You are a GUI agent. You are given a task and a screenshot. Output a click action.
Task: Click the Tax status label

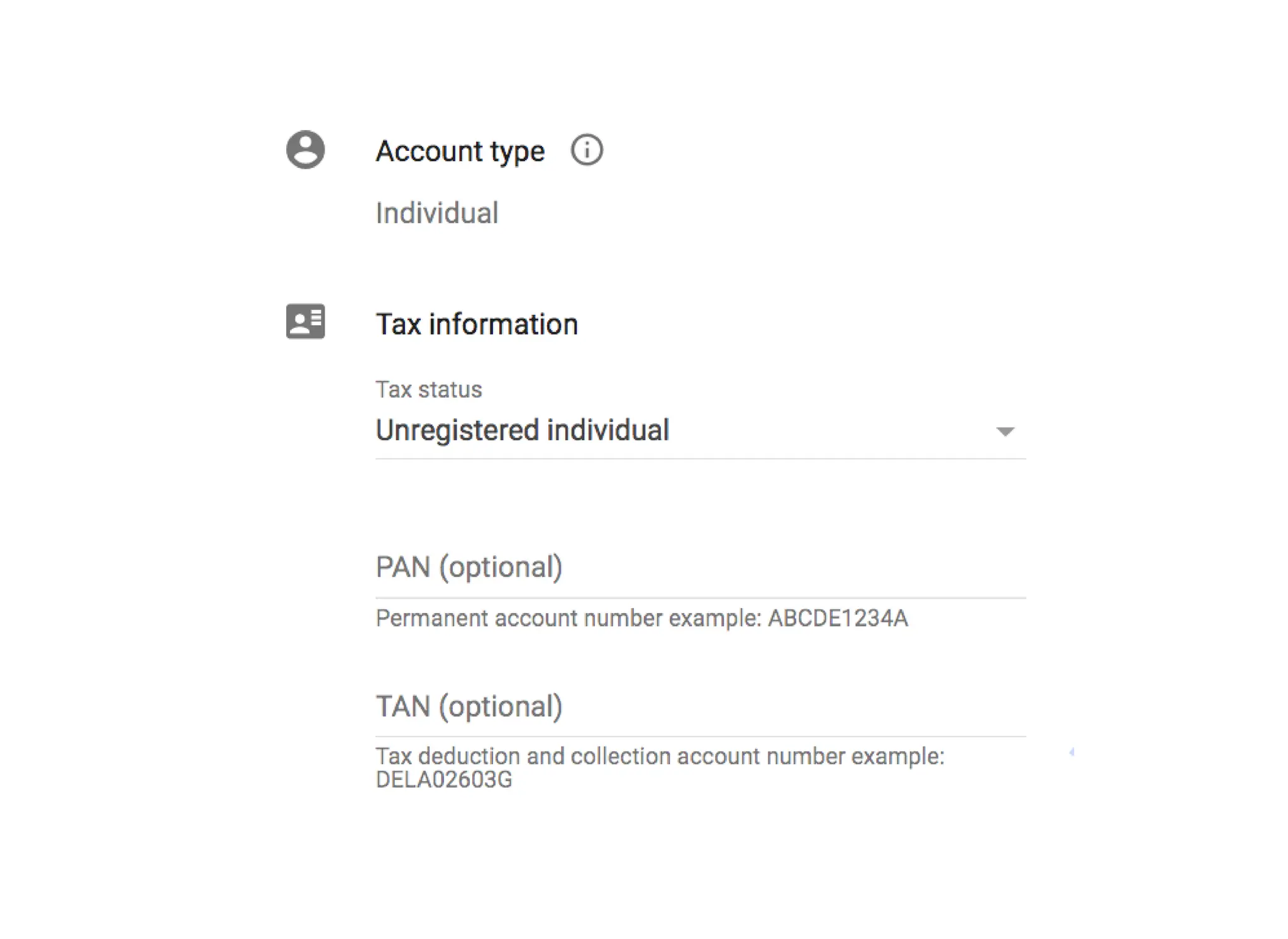pos(429,390)
